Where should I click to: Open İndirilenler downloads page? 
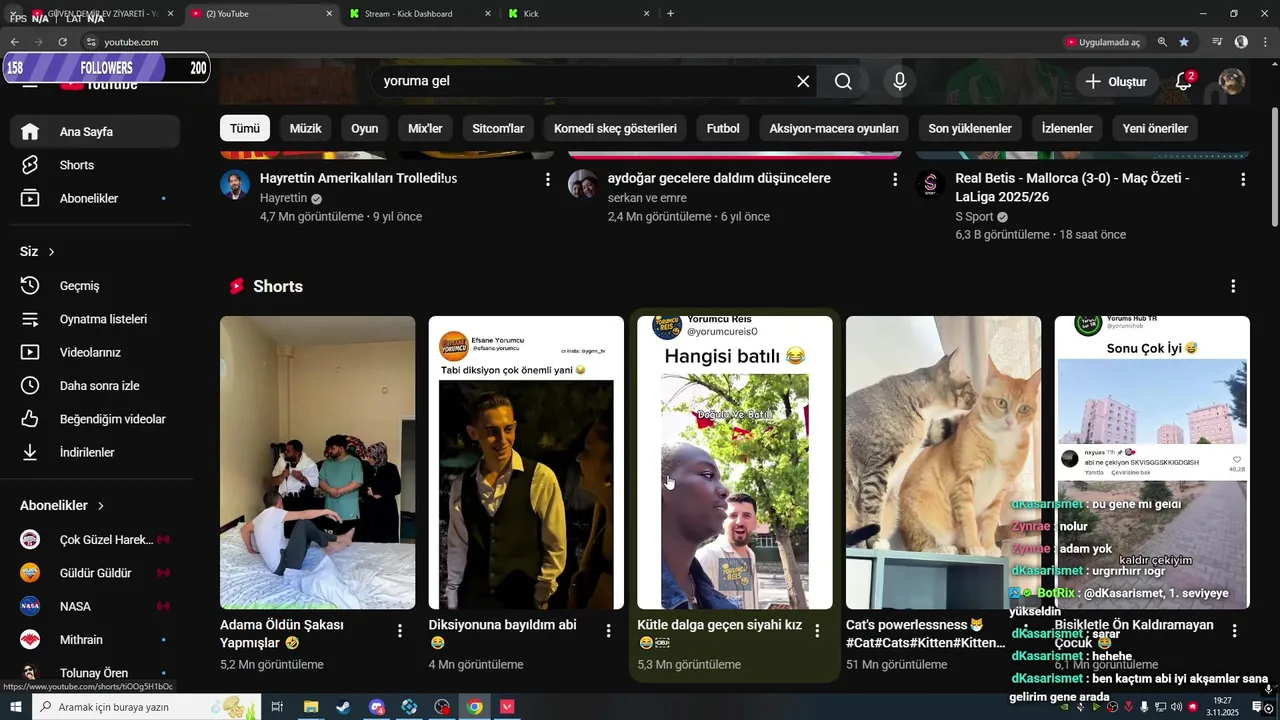click(x=95, y=452)
